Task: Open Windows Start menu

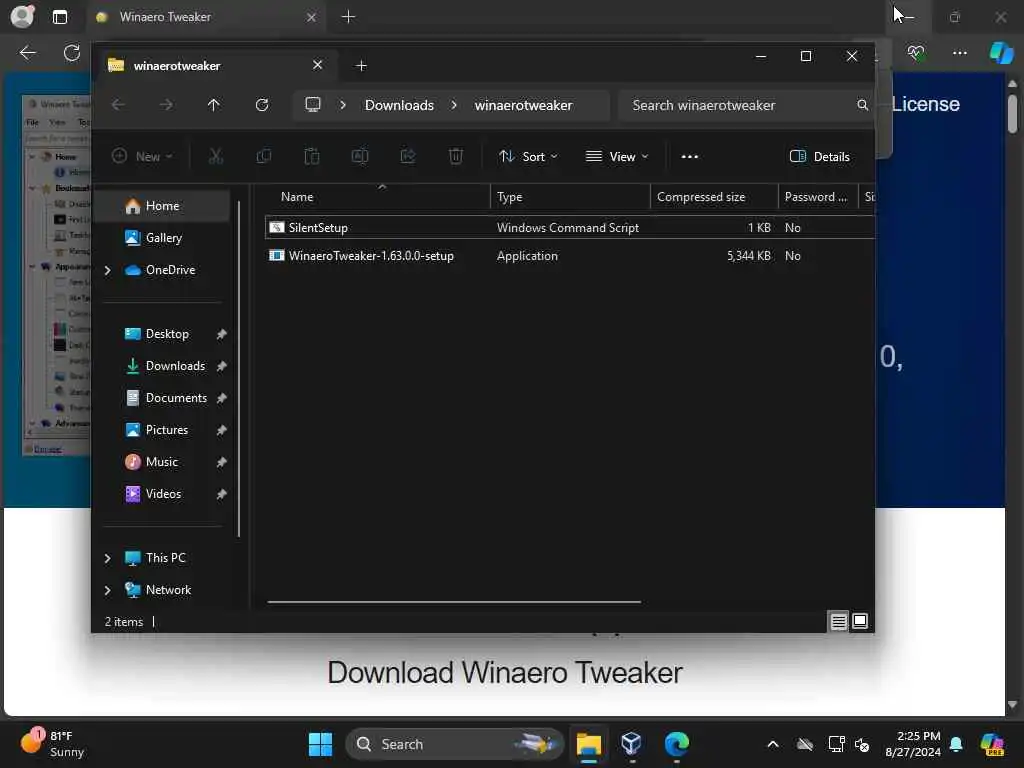Action: click(x=320, y=744)
